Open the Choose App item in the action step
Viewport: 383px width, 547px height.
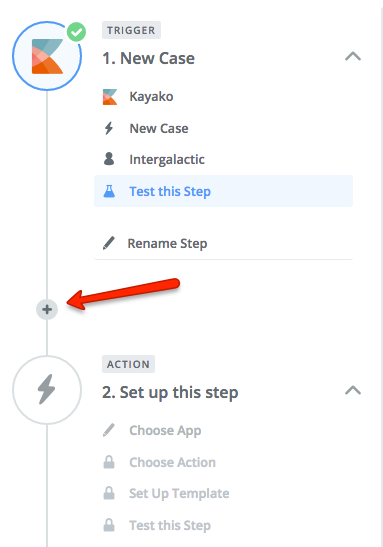(x=223, y=430)
